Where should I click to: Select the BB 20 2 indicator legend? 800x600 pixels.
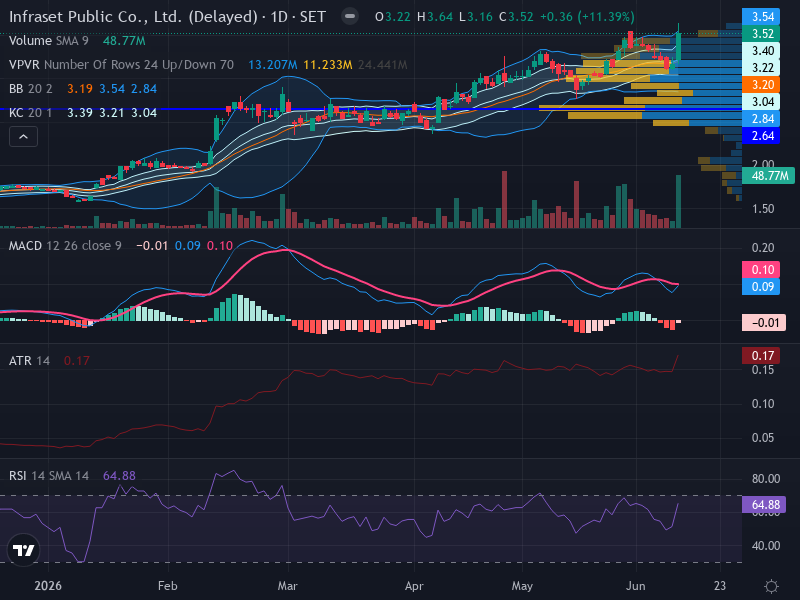pyautogui.click(x=31, y=89)
